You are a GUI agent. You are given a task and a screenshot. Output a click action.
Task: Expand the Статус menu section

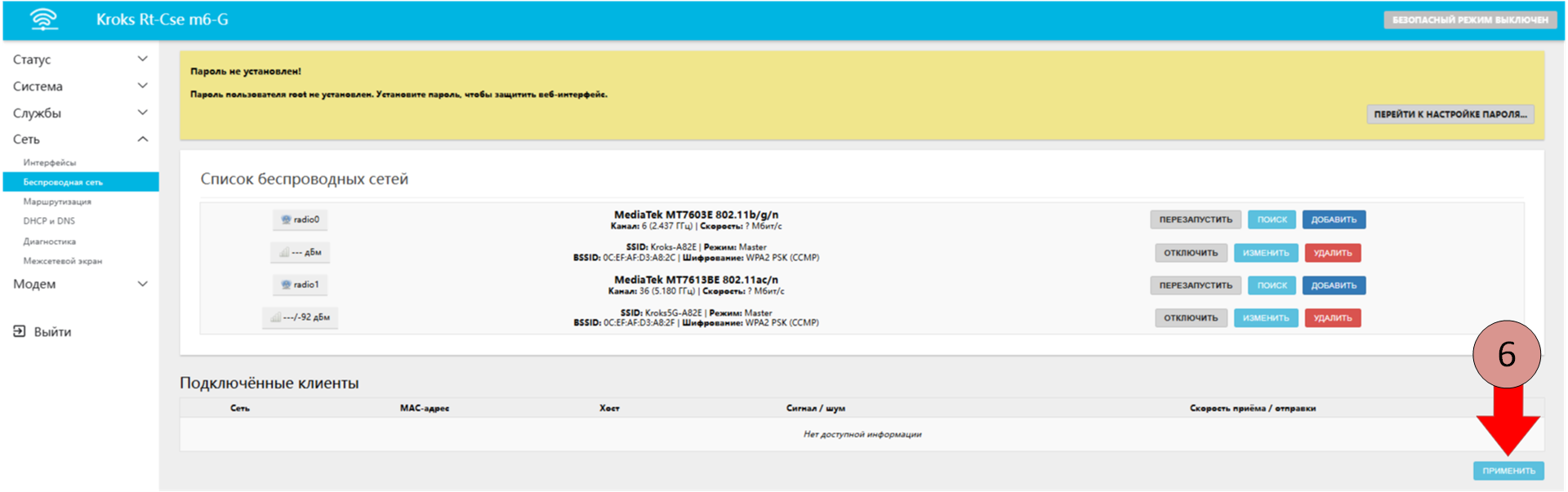coord(80,60)
